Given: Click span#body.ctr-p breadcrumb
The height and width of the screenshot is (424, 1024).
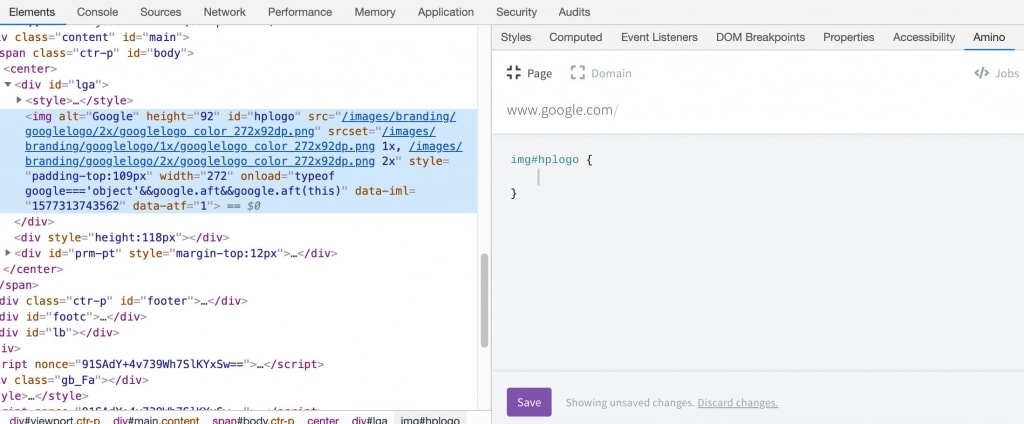Looking at the screenshot, I should (x=253, y=420).
